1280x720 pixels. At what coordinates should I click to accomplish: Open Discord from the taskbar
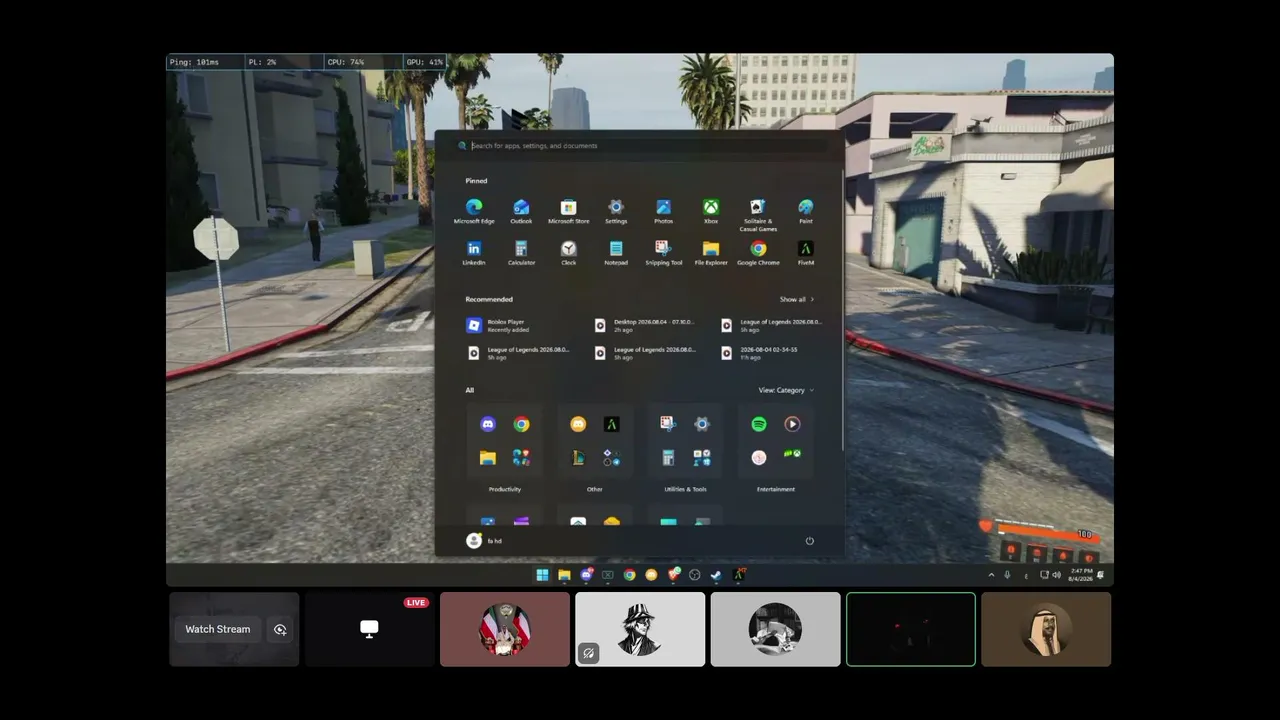click(586, 575)
